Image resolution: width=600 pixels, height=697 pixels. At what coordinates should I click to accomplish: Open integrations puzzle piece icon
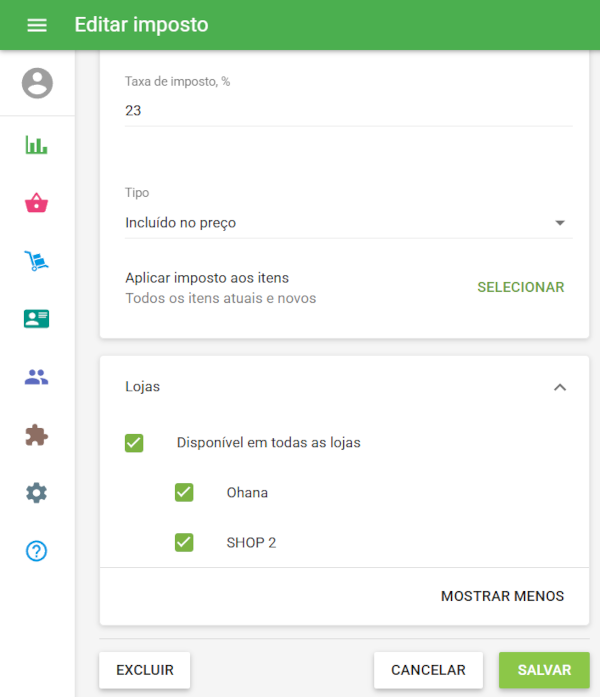point(37,435)
